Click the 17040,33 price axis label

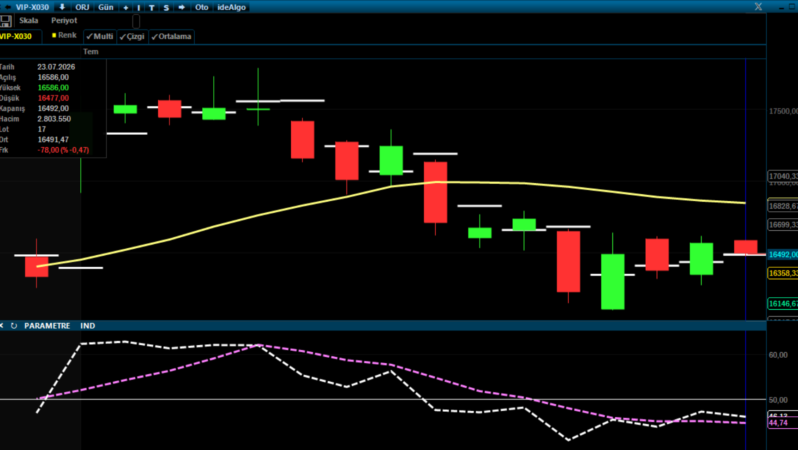point(783,176)
